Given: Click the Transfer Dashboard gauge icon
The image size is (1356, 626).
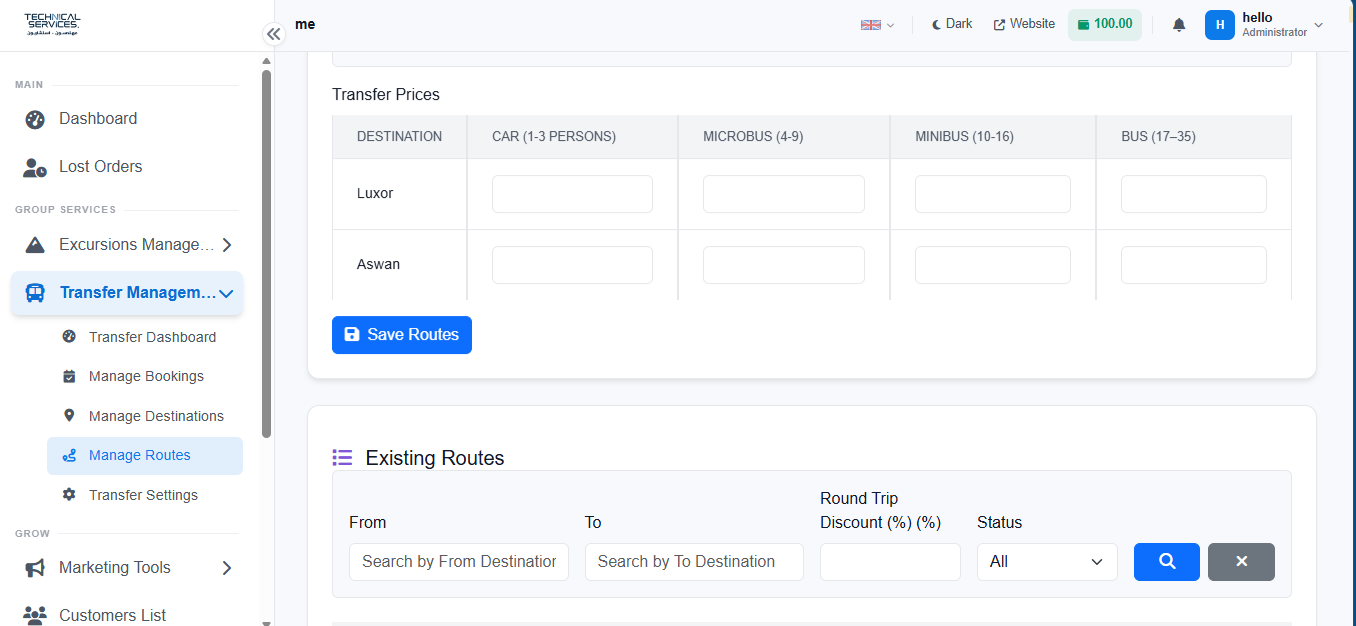Looking at the screenshot, I should pyautogui.click(x=69, y=337).
